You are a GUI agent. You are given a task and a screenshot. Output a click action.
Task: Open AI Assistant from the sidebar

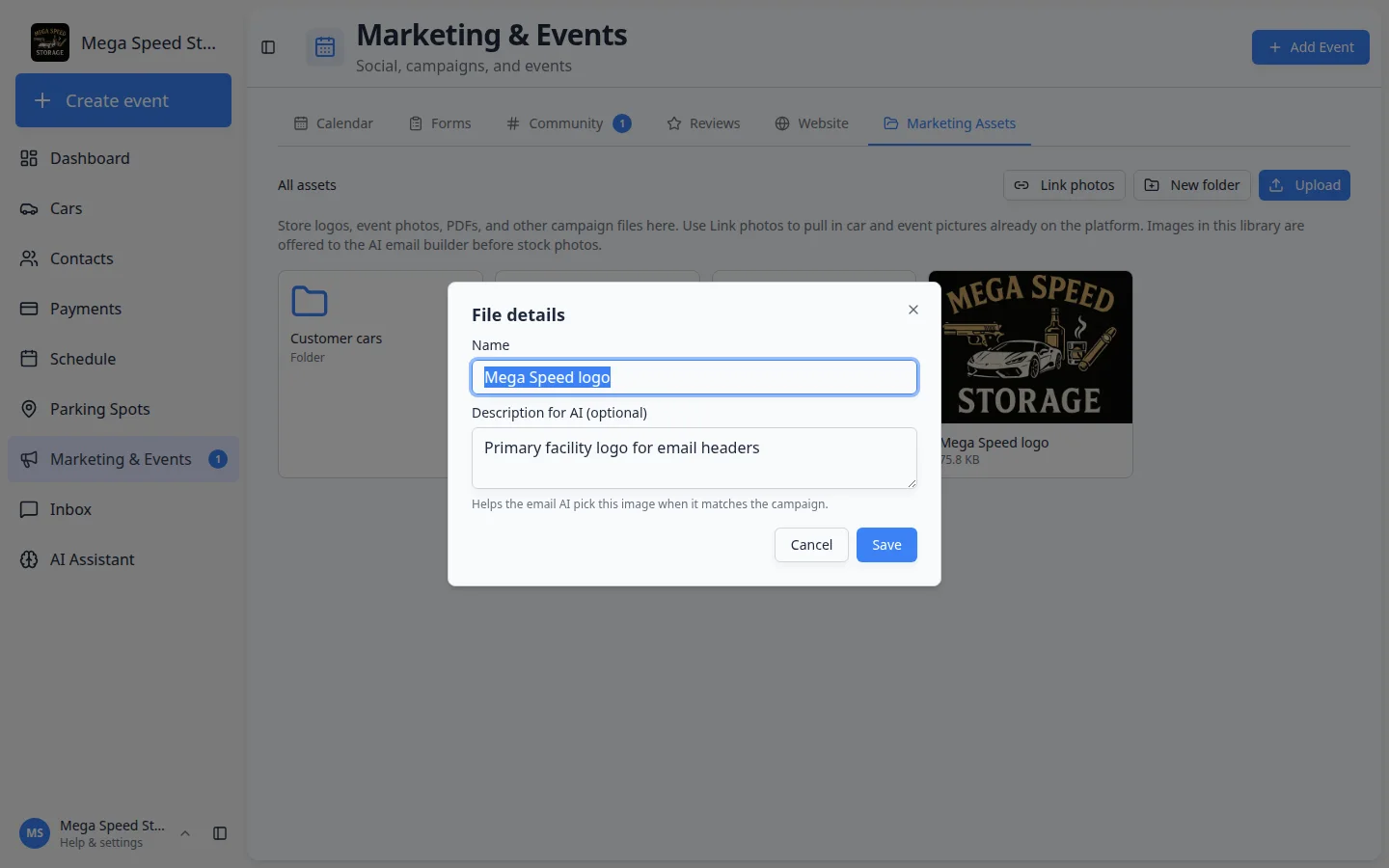pos(123,559)
